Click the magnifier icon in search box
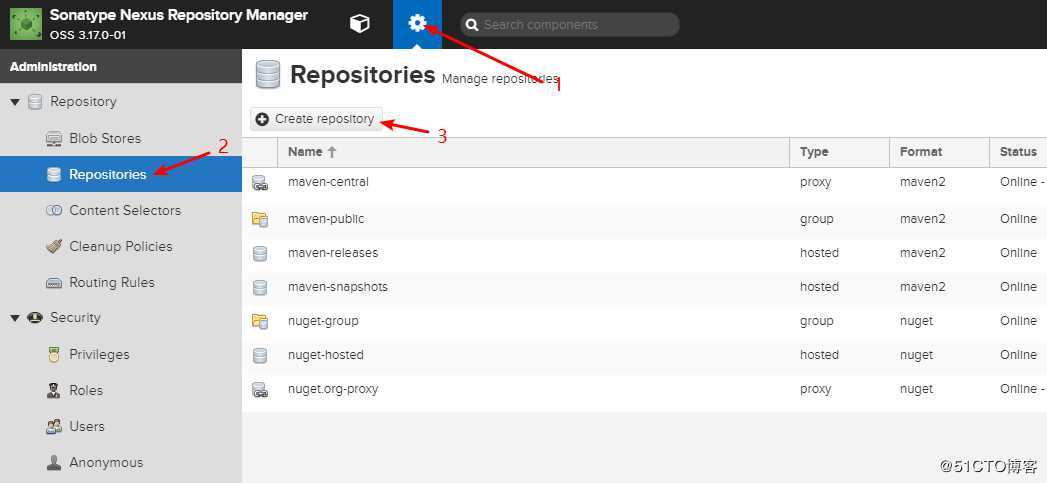 (472, 25)
